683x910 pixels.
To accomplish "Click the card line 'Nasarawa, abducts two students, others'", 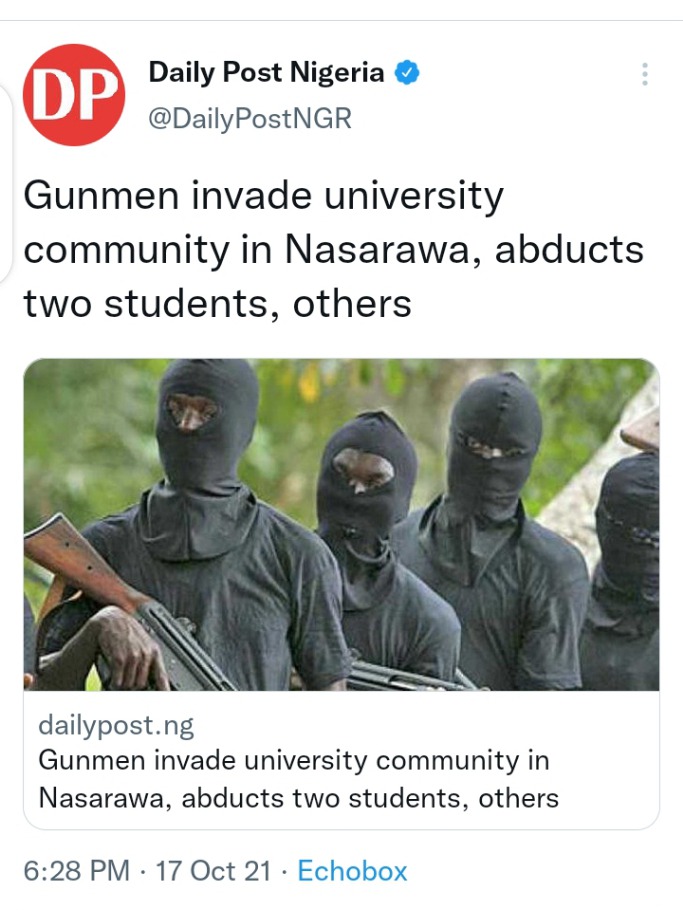I will pyautogui.click(x=299, y=798).
